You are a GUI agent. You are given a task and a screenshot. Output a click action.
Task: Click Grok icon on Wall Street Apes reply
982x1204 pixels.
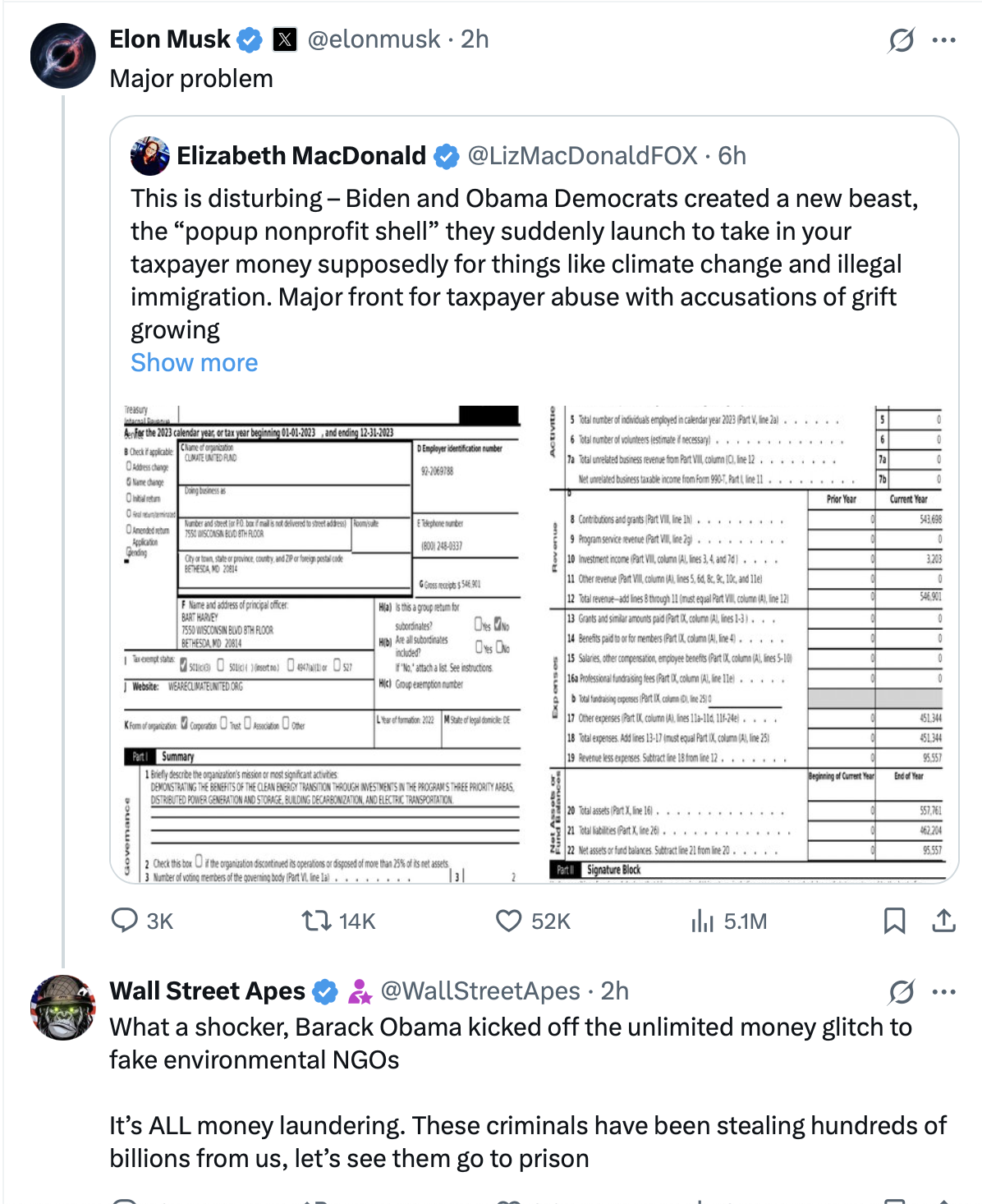pos(902,991)
